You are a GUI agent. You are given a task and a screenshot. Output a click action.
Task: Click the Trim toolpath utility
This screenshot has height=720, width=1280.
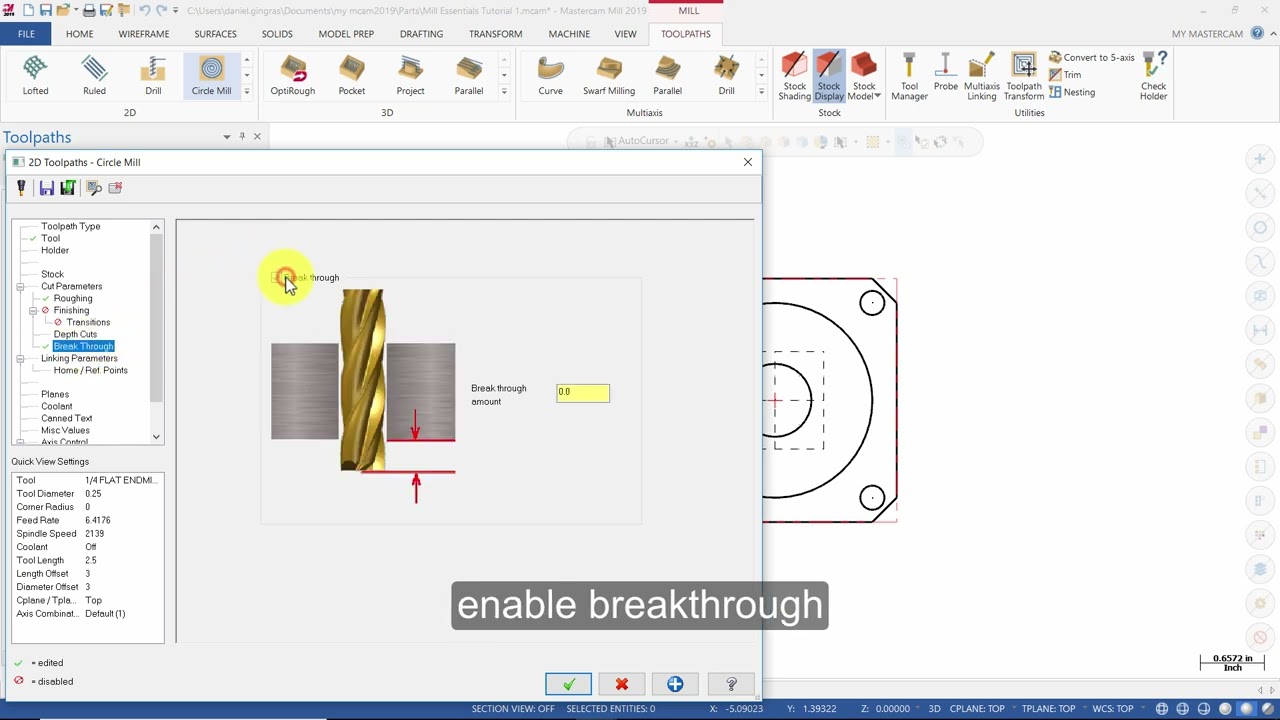tap(1065, 75)
